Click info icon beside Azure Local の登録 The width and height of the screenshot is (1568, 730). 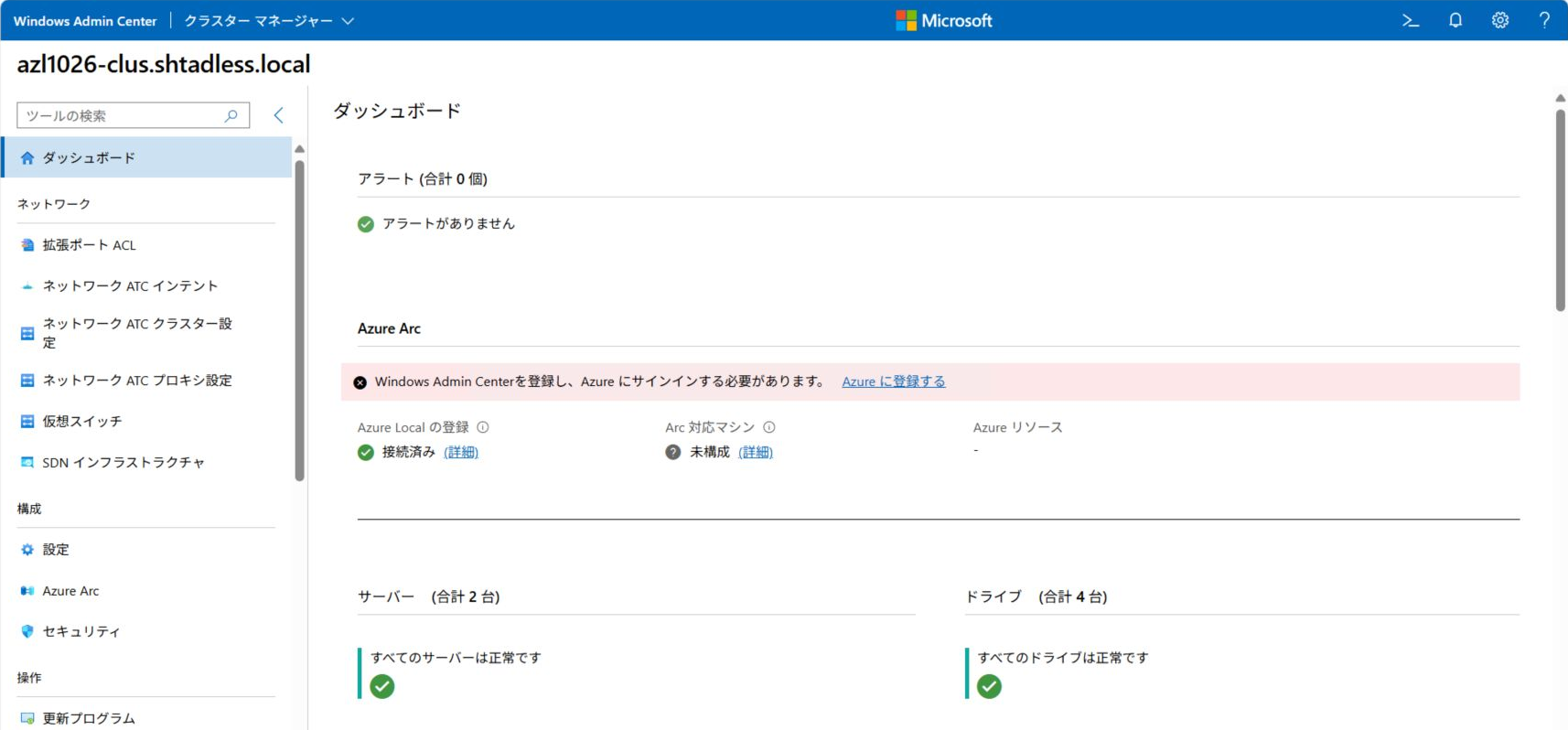pos(483,427)
